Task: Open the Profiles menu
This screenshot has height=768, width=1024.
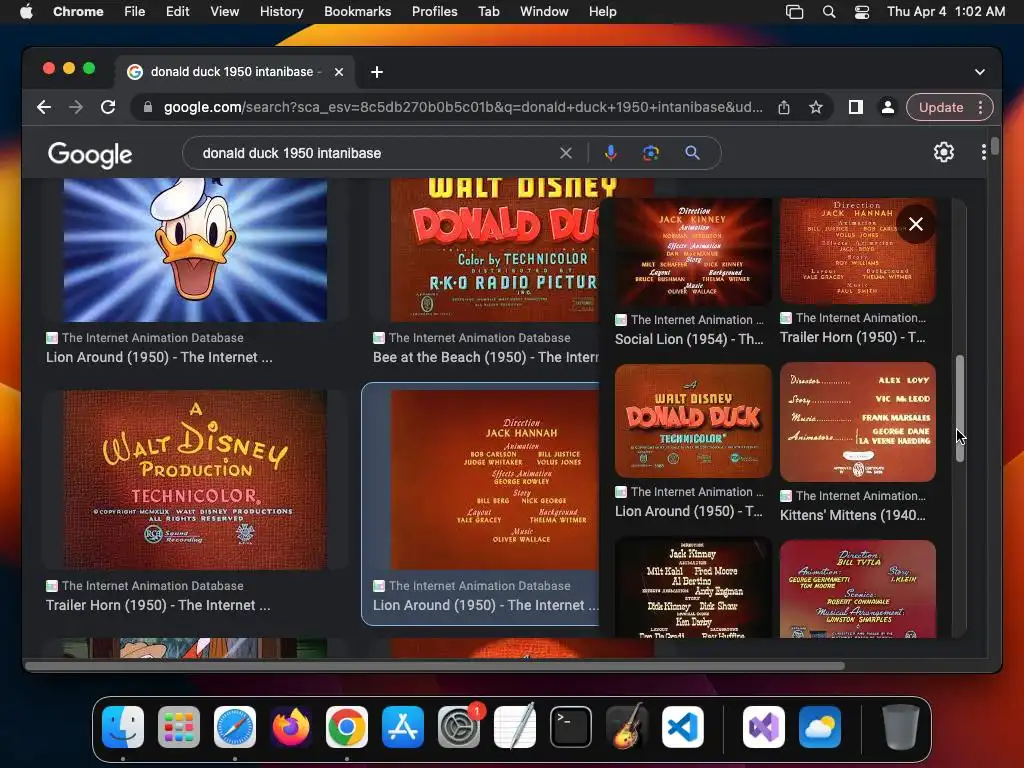Action: click(434, 11)
